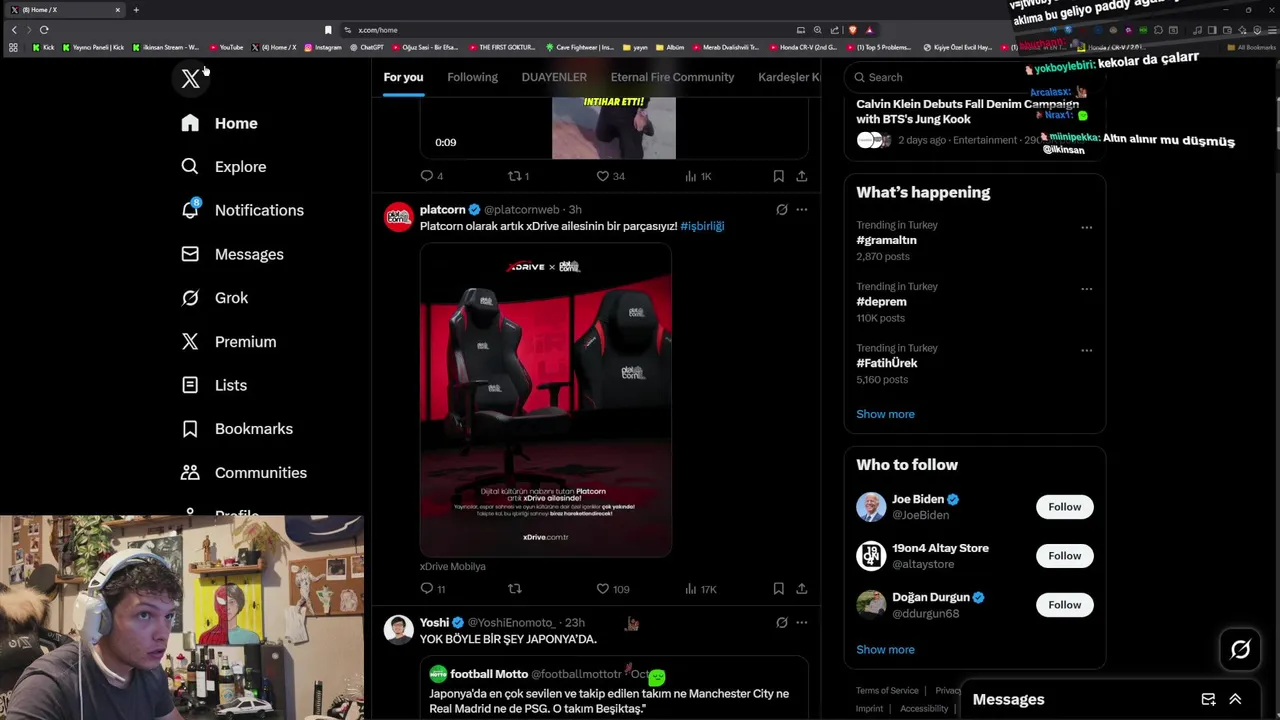Screen dimensions: 1280x720
Task: Reply to the platcorn post
Action: point(432,589)
